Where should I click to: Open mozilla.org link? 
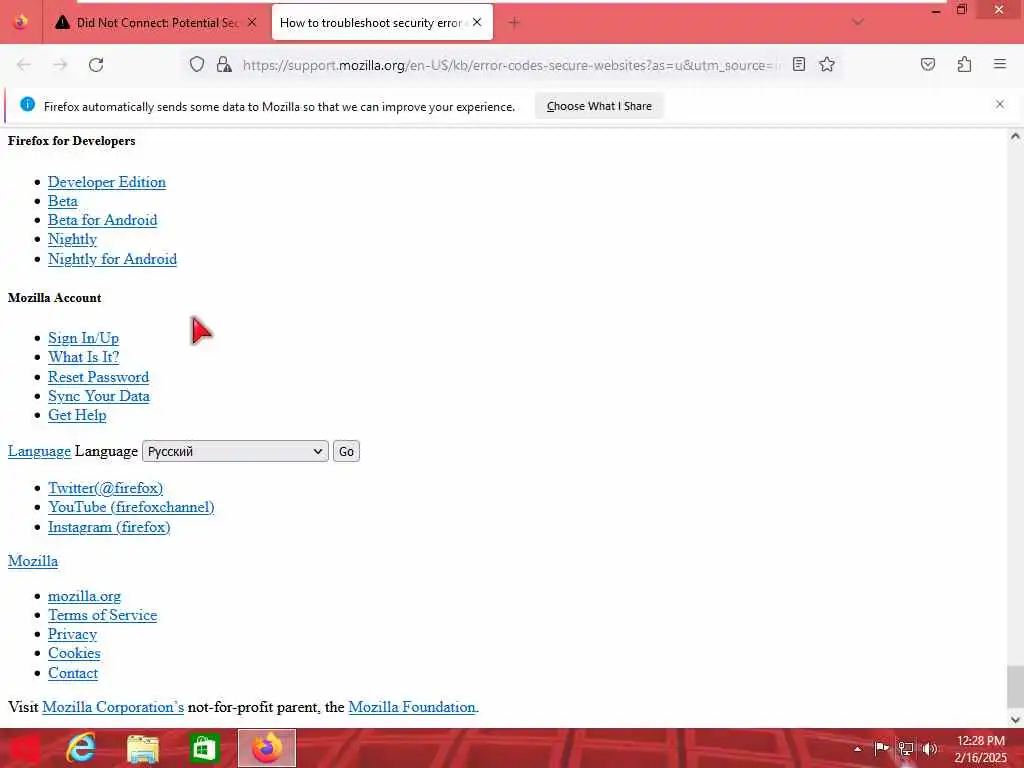(x=84, y=596)
